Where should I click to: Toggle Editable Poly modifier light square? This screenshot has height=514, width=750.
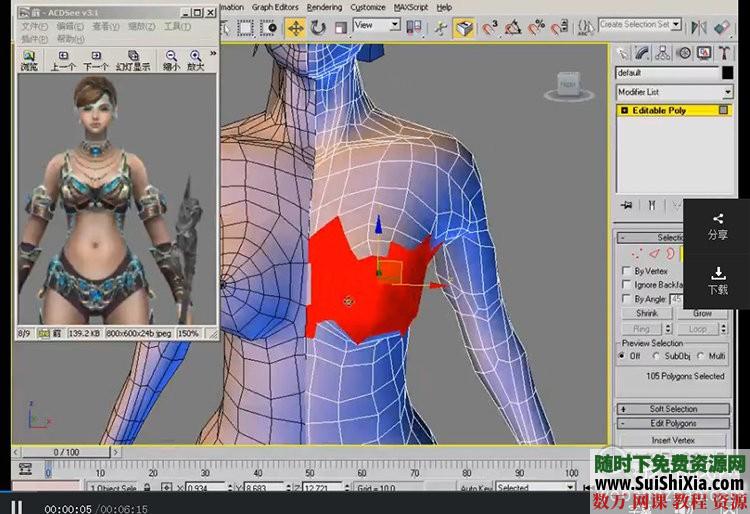723,110
